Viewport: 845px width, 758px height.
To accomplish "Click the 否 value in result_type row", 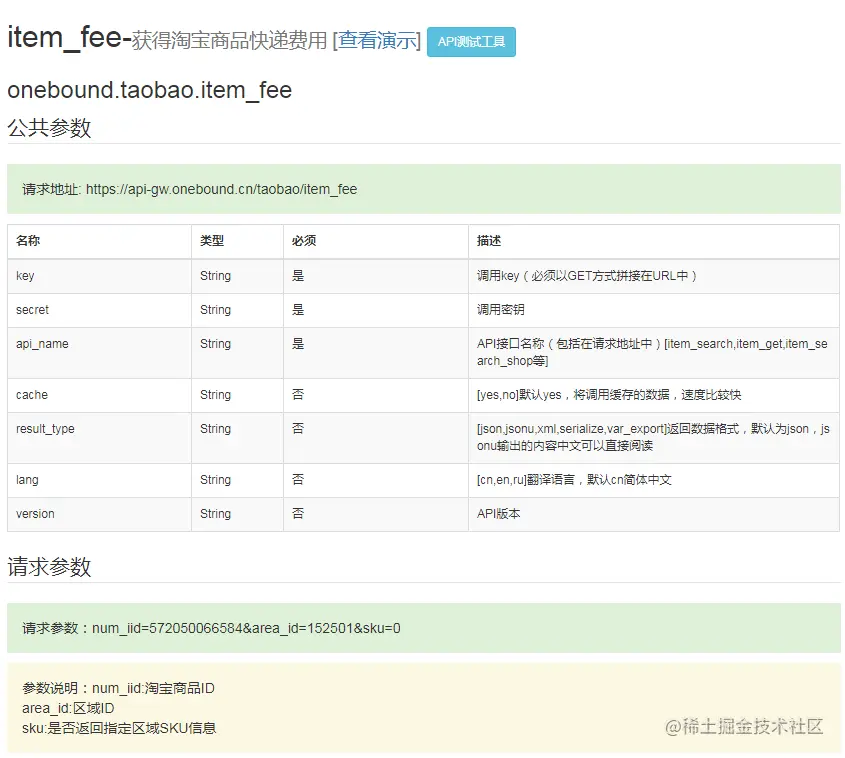I will coord(298,429).
